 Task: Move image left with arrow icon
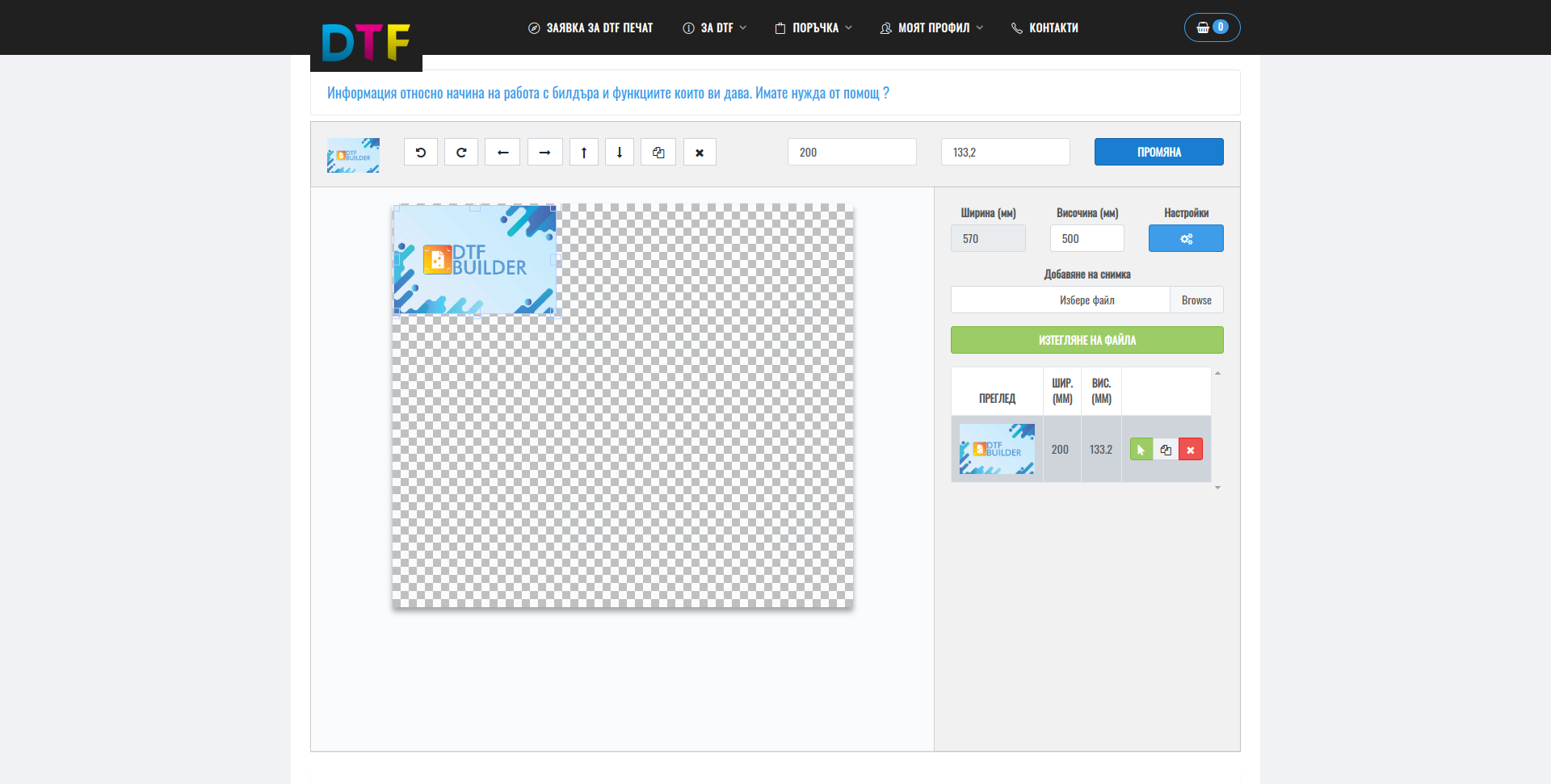[x=502, y=153]
